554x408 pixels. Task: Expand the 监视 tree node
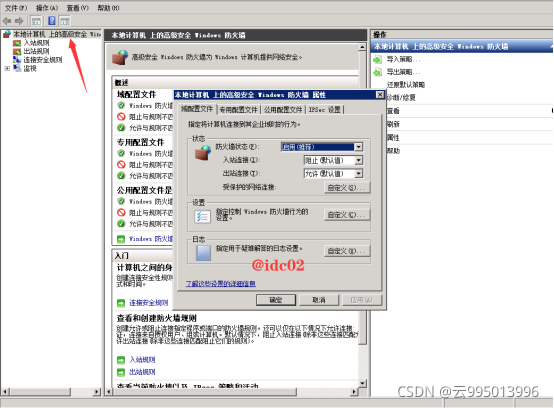[x=7, y=69]
